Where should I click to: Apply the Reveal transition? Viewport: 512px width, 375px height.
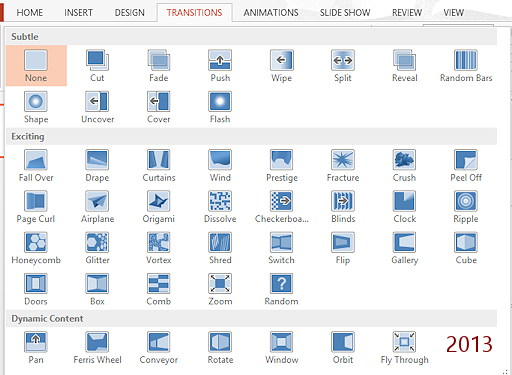click(x=404, y=66)
